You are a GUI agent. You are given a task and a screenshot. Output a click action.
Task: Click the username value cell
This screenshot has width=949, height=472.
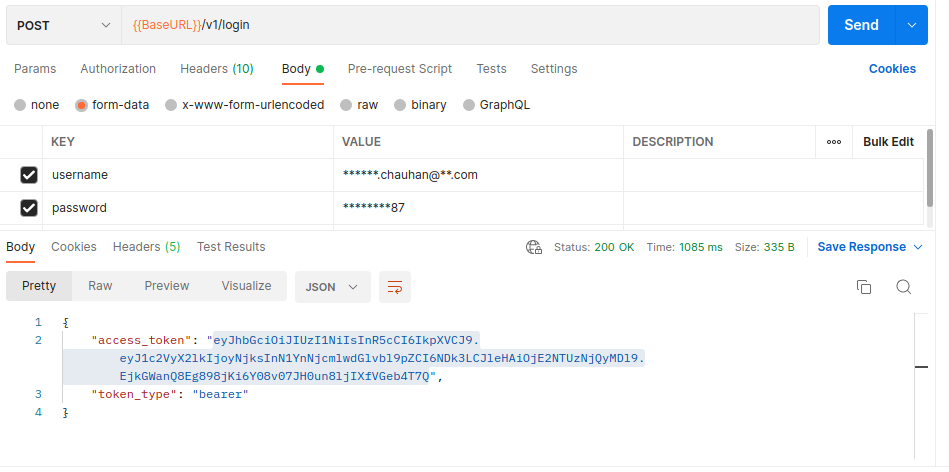pos(478,175)
